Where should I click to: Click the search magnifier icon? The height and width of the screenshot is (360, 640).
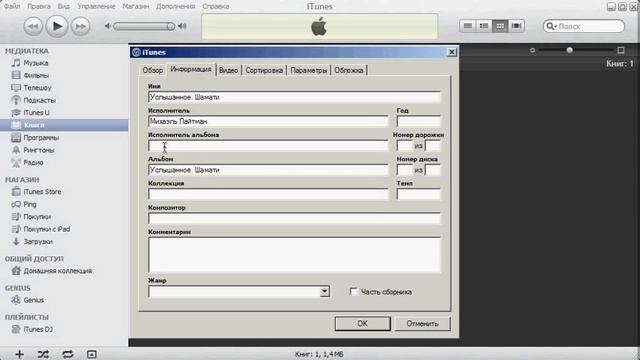(551, 26)
